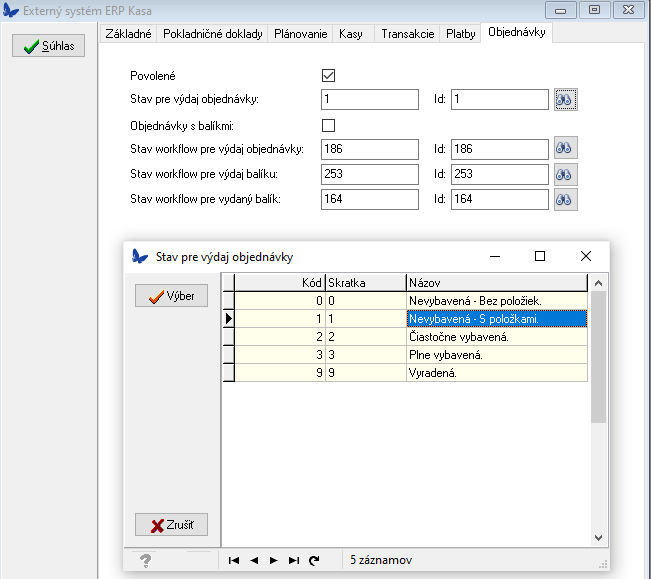Confirm selection with Výber button
Viewport: 651px width, 579px height.
(x=172, y=296)
